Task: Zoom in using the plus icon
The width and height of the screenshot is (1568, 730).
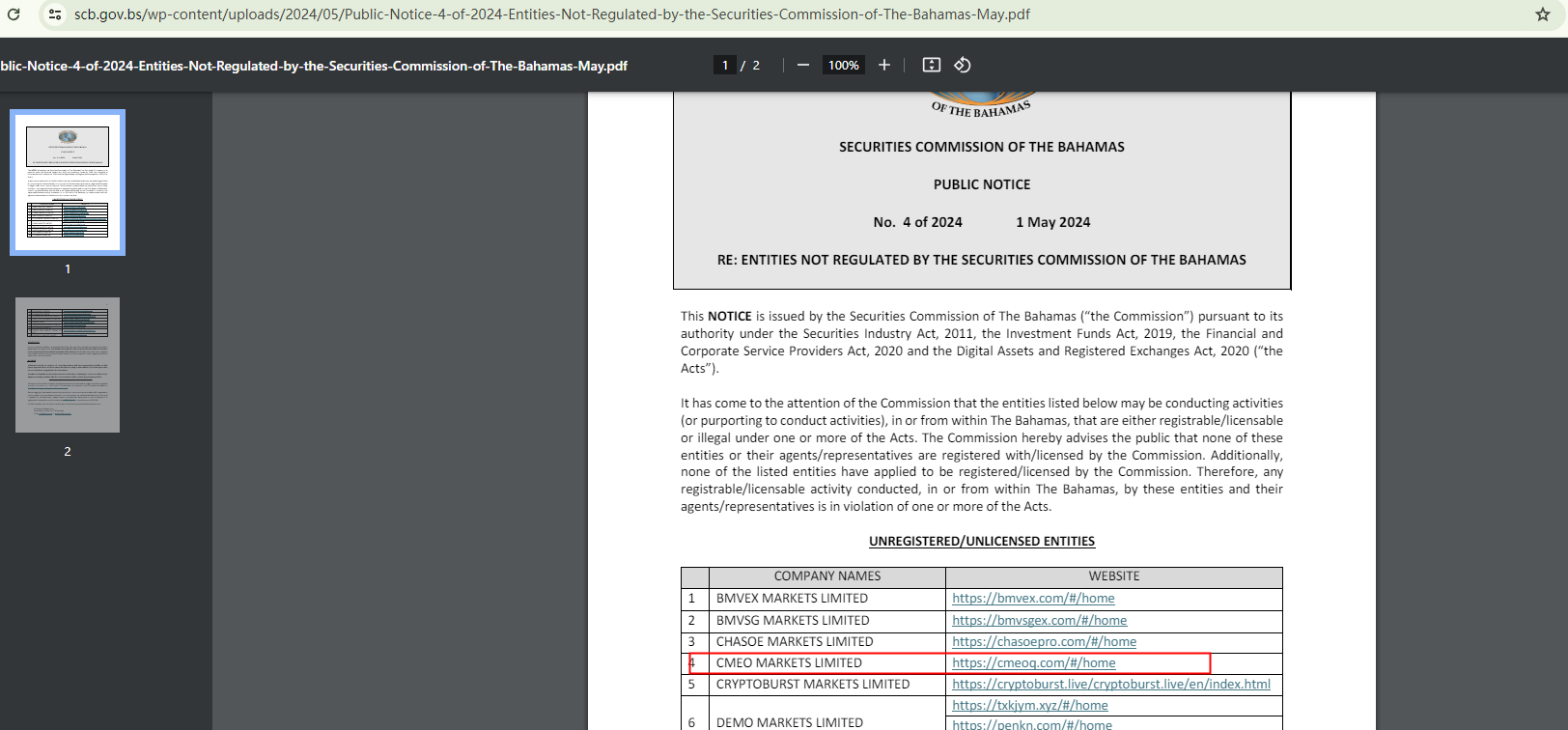Action: click(883, 65)
